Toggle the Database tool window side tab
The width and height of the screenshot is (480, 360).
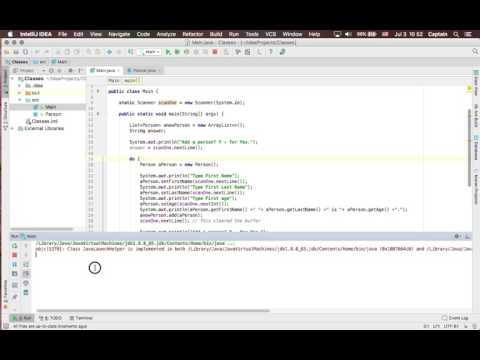[476, 147]
